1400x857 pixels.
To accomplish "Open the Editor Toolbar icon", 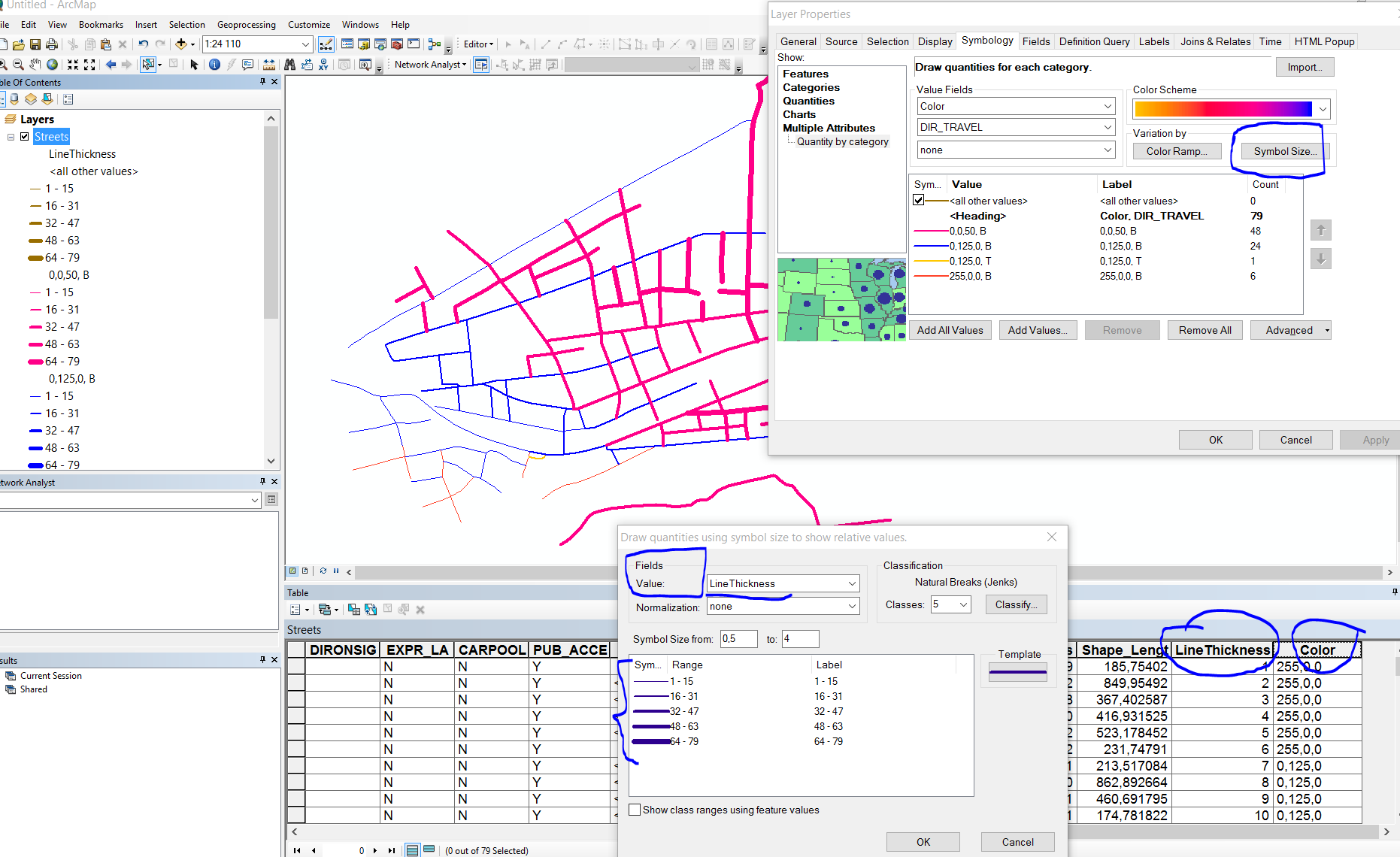I will 326,44.
